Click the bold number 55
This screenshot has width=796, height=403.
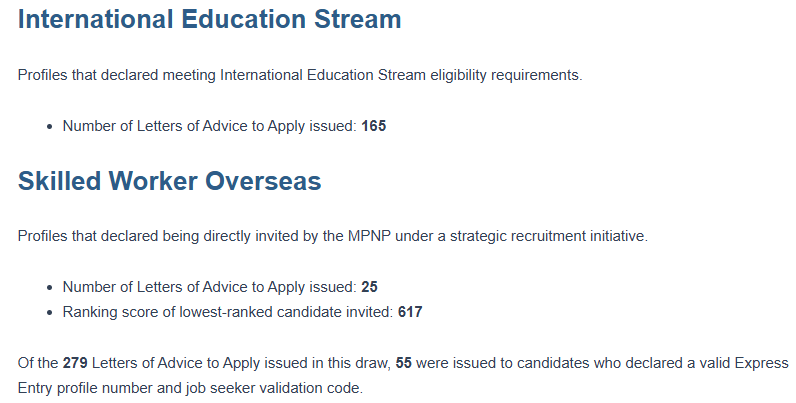[x=404, y=363]
